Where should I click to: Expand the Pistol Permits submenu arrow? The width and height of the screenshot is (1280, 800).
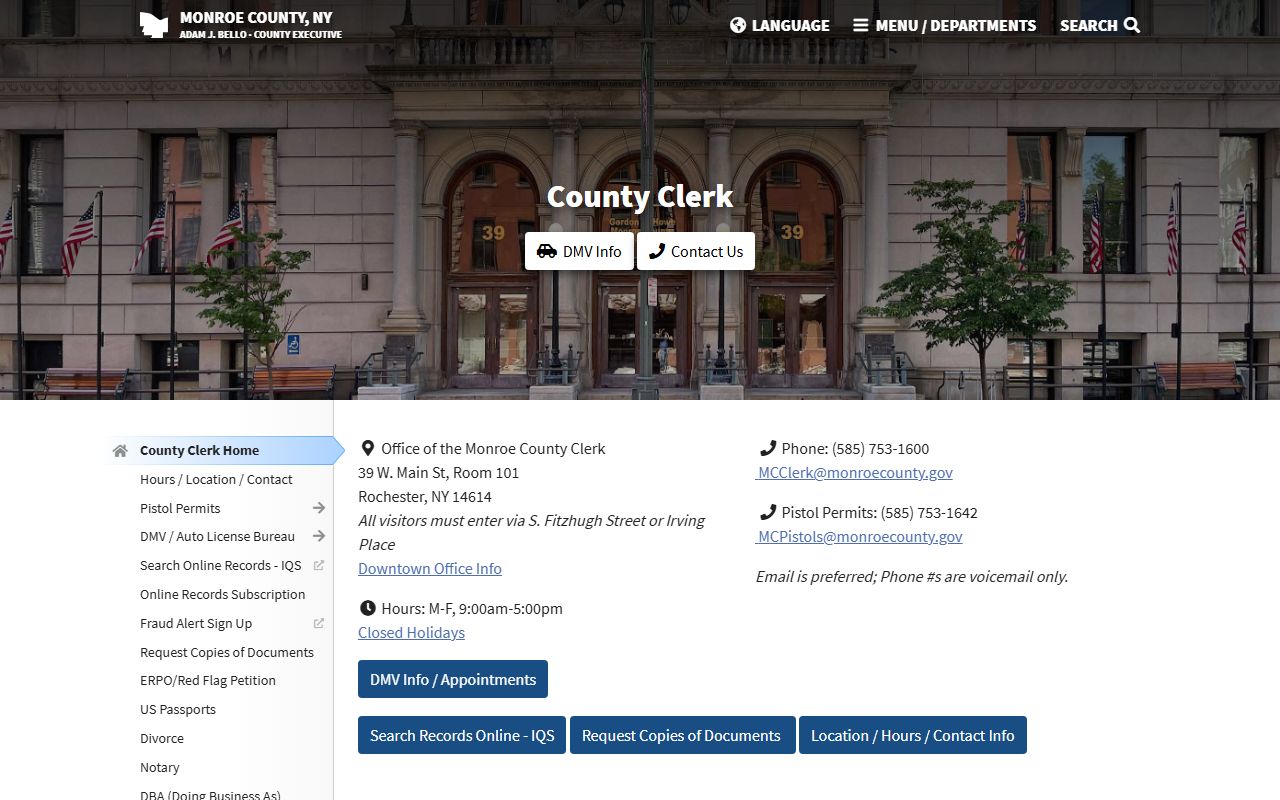click(x=319, y=508)
